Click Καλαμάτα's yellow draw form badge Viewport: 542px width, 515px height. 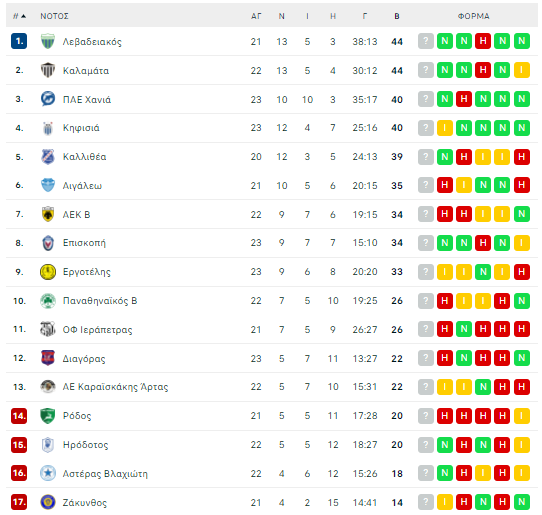coord(522,71)
